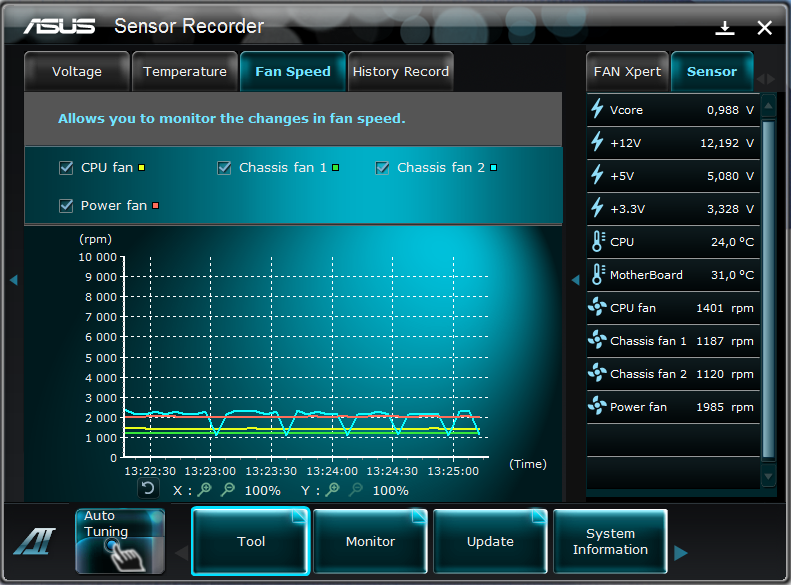Click the ASUS logo in the title bar
Viewport: 791px width, 585px height.
click(x=59, y=26)
